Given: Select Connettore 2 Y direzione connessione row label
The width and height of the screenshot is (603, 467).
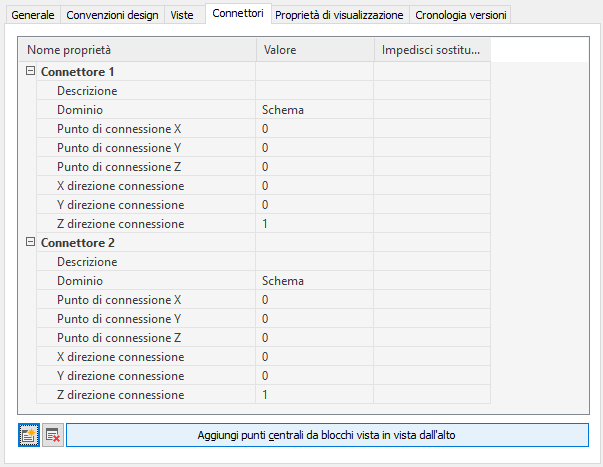Looking at the screenshot, I should pyautogui.click(x=120, y=376).
